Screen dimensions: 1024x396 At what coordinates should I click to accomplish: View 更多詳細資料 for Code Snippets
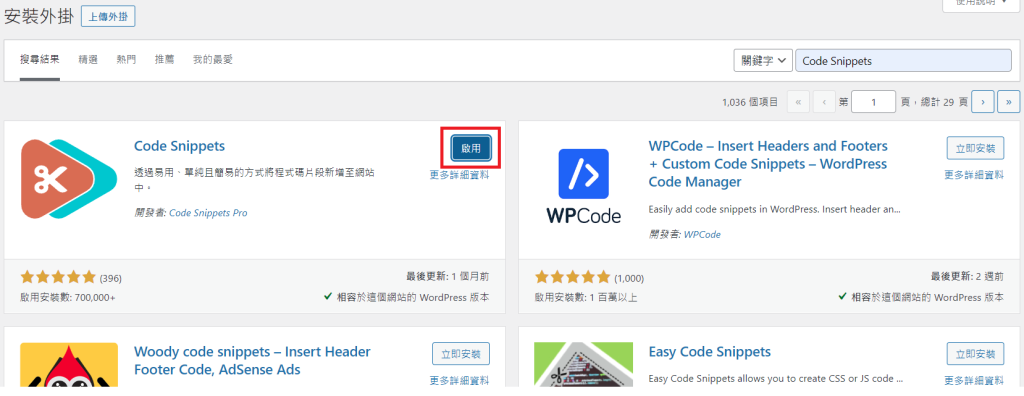click(x=459, y=174)
